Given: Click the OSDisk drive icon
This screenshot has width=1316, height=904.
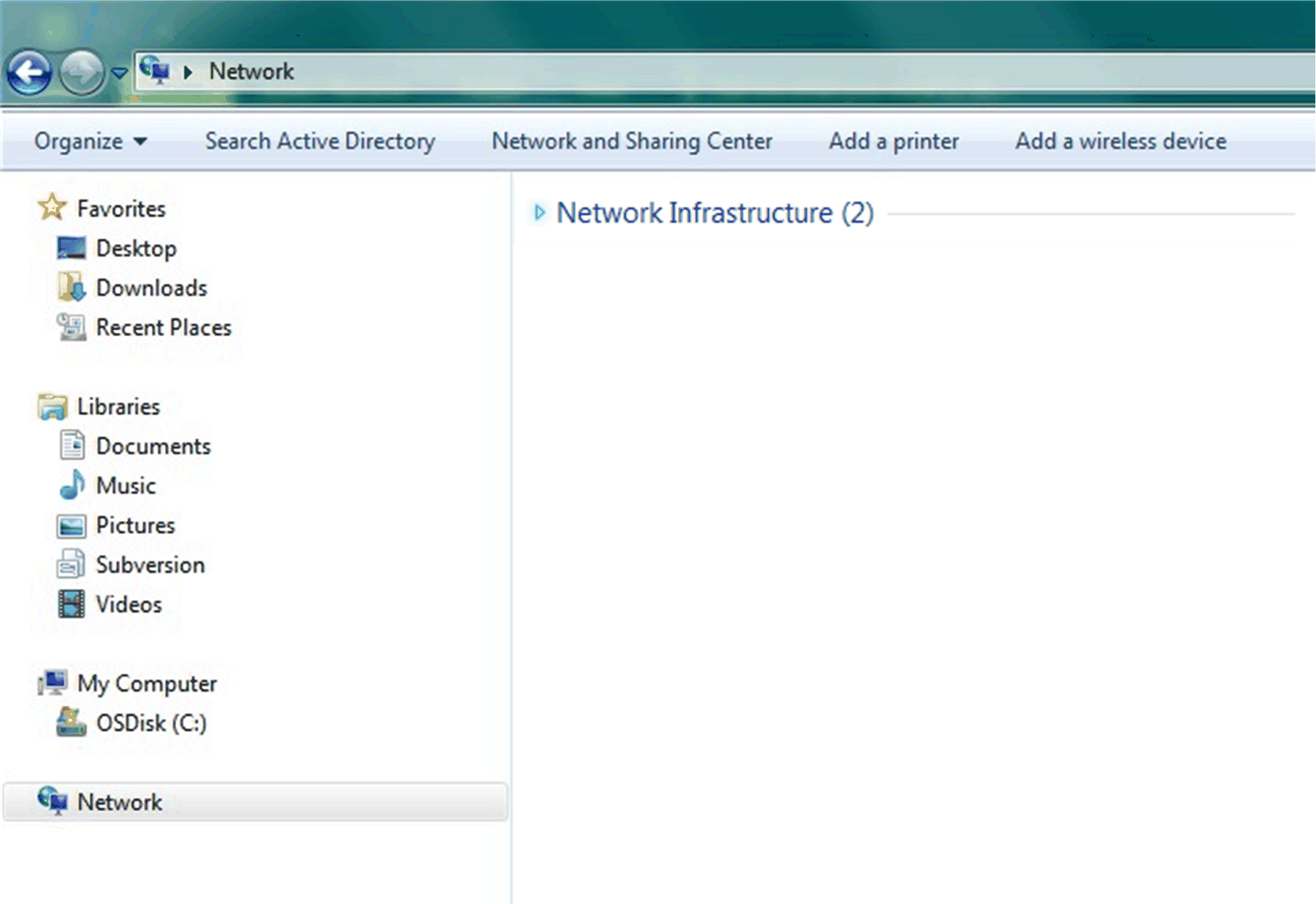Looking at the screenshot, I should click(71, 722).
